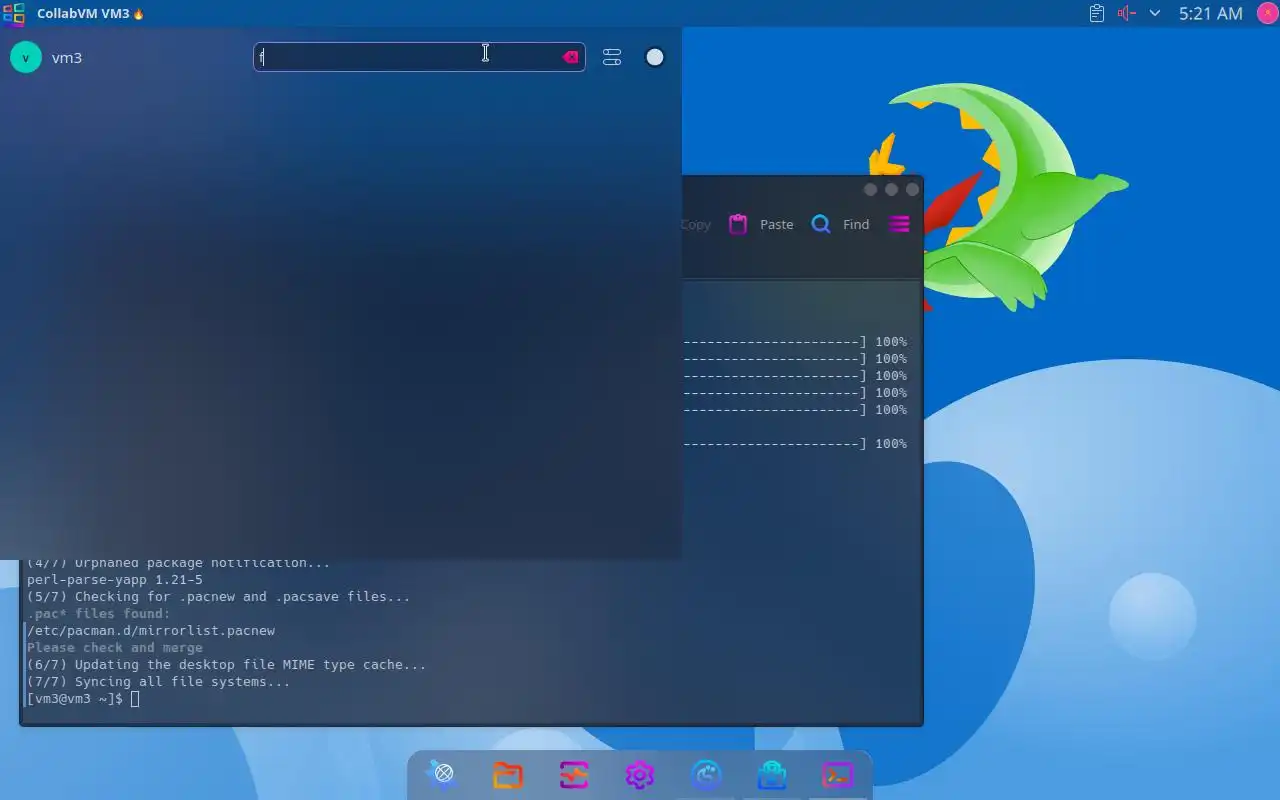
Task: Click '(7/7) Syncing all file systems...' line
Action: (x=159, y=682)
